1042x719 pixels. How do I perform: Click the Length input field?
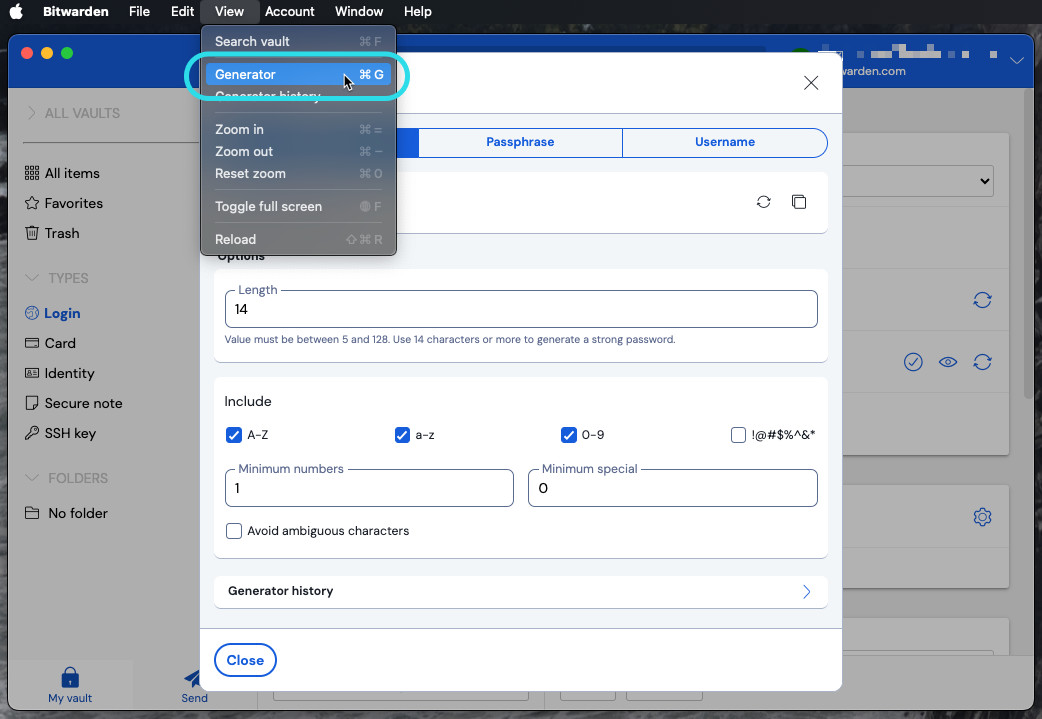tap(520, 310)
